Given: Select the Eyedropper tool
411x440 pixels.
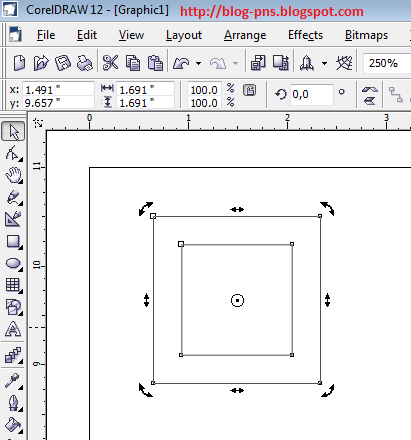Looking at the screenshot, I should [13, 380].
